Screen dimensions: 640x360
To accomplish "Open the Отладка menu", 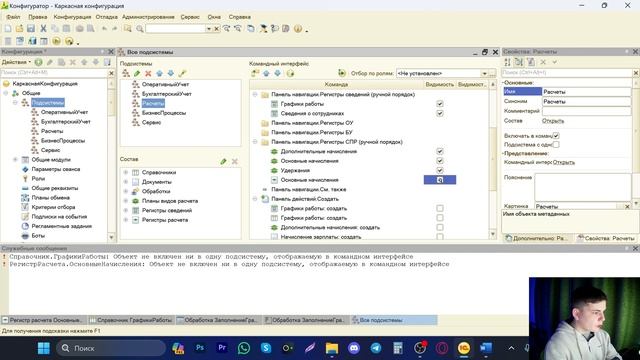I will pyautogui.click(x=107, y=17).
